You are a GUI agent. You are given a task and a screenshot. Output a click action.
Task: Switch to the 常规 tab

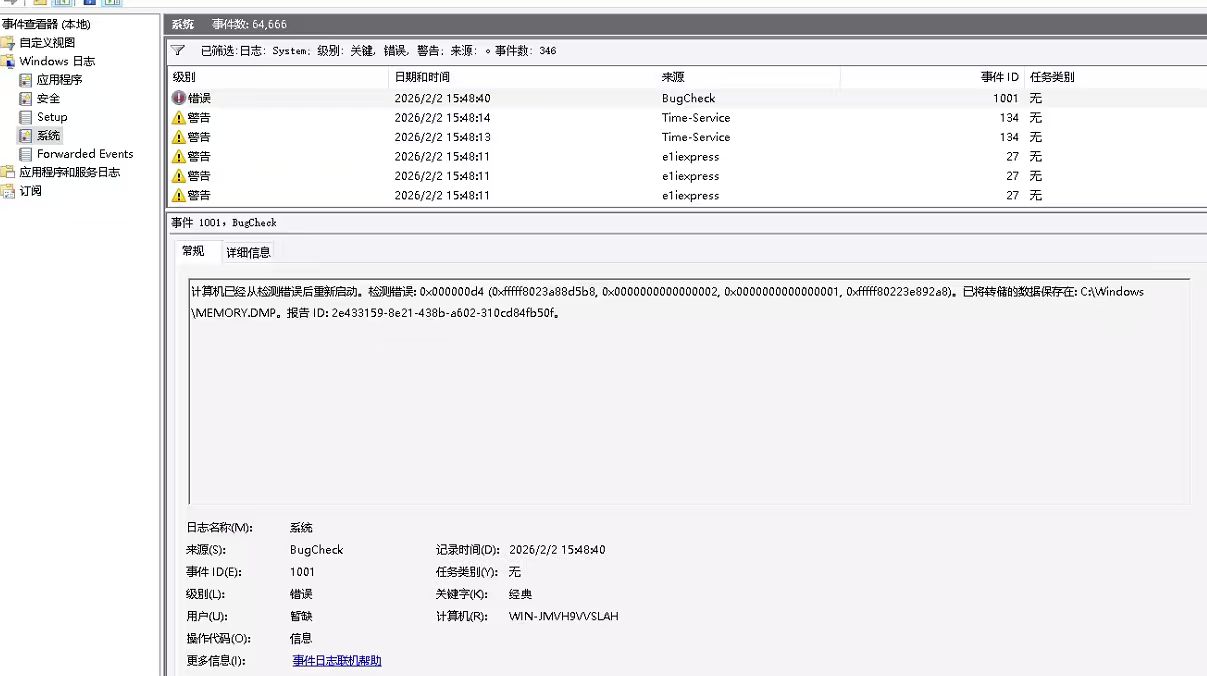tap(193, 251)
